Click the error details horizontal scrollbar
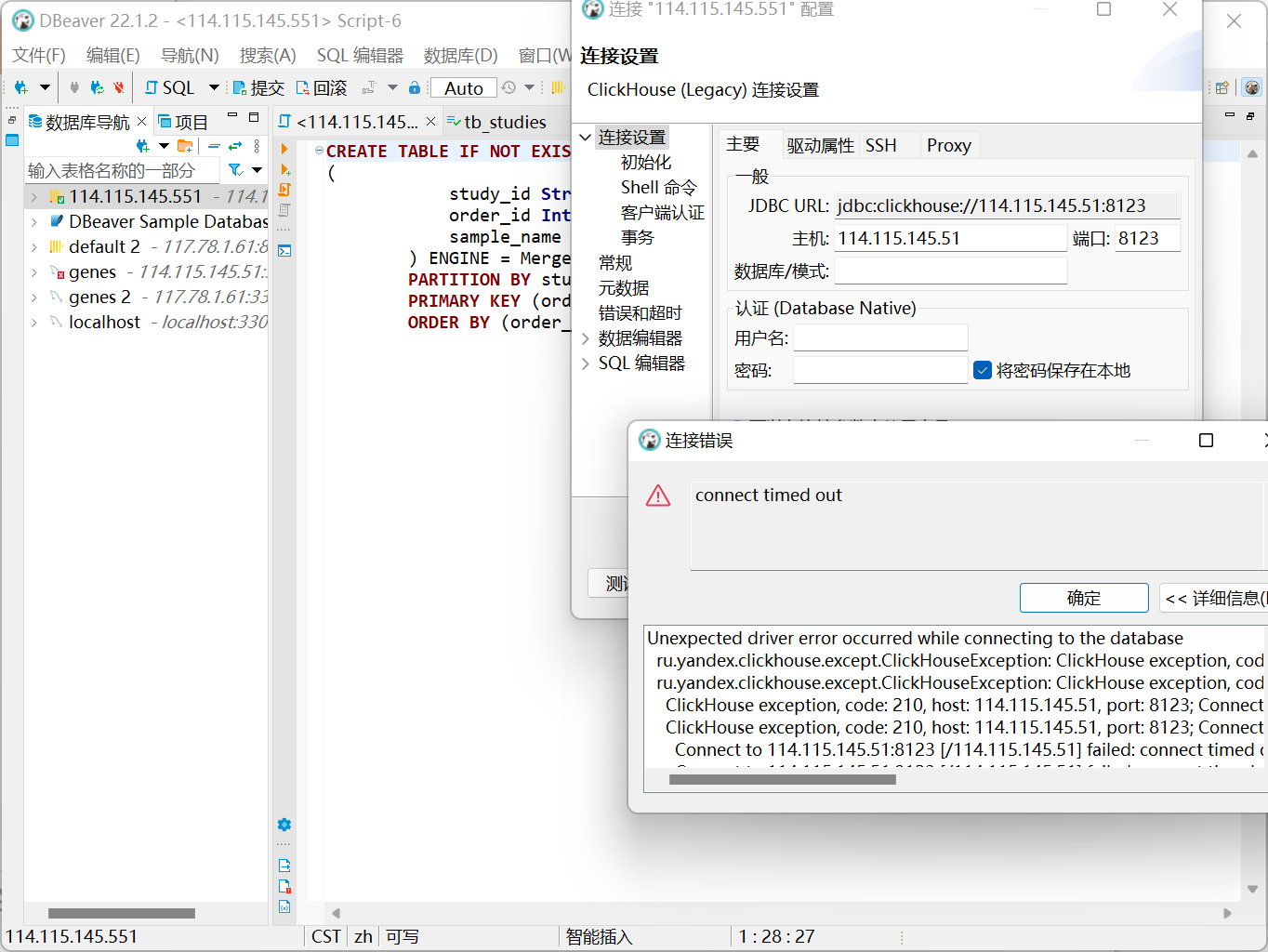The width and height of the screenshot is (1268, 952). (x=782, y=780)
